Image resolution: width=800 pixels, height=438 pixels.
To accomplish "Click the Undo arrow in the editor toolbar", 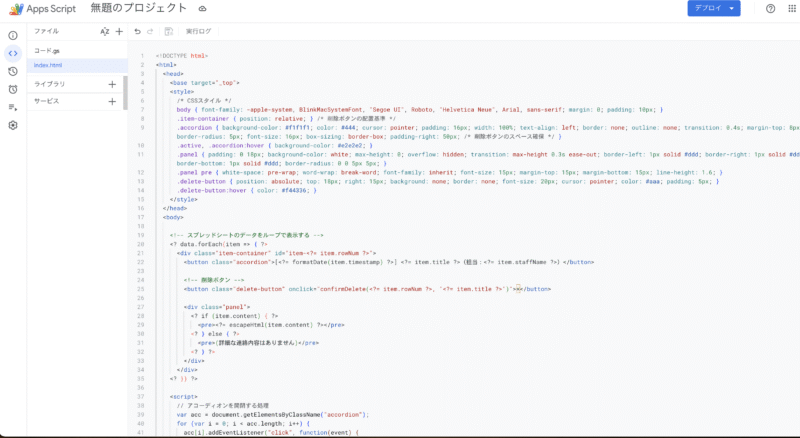I will click(x=137, y=32).
